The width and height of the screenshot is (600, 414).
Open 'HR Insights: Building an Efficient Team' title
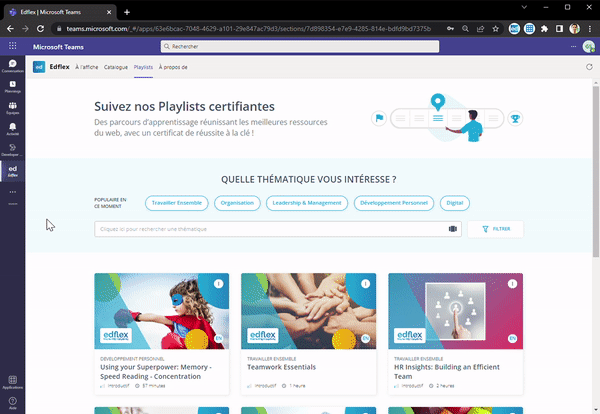point(447,372)
